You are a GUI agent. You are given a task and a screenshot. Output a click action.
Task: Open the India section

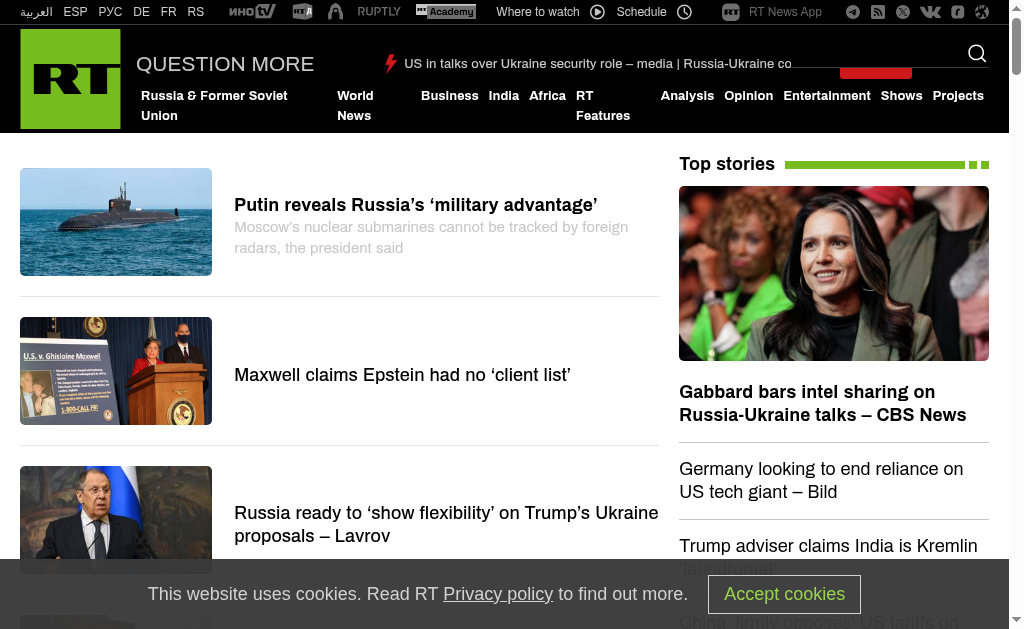click(504, 95)
